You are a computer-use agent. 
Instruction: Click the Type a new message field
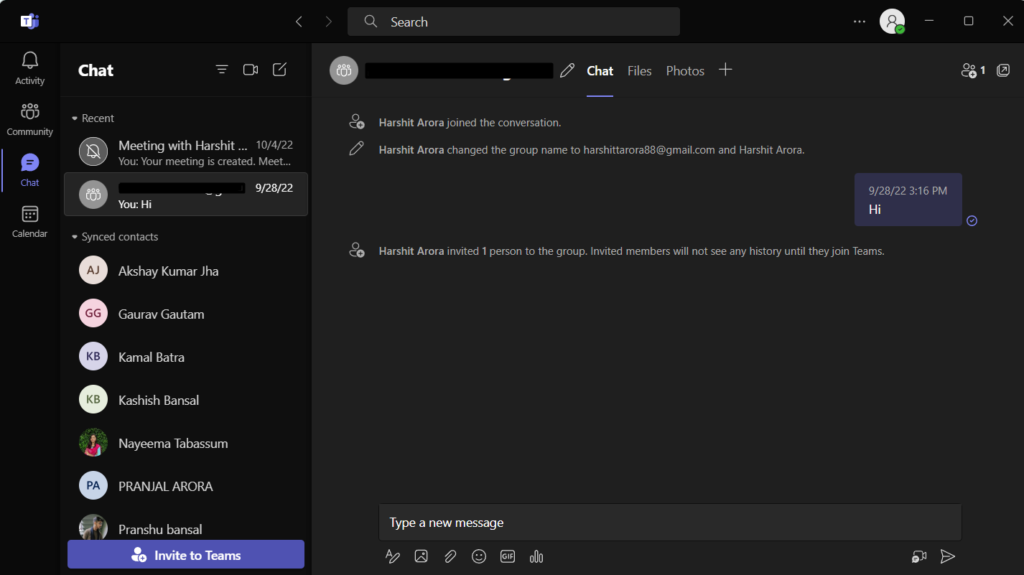point(669,522)
